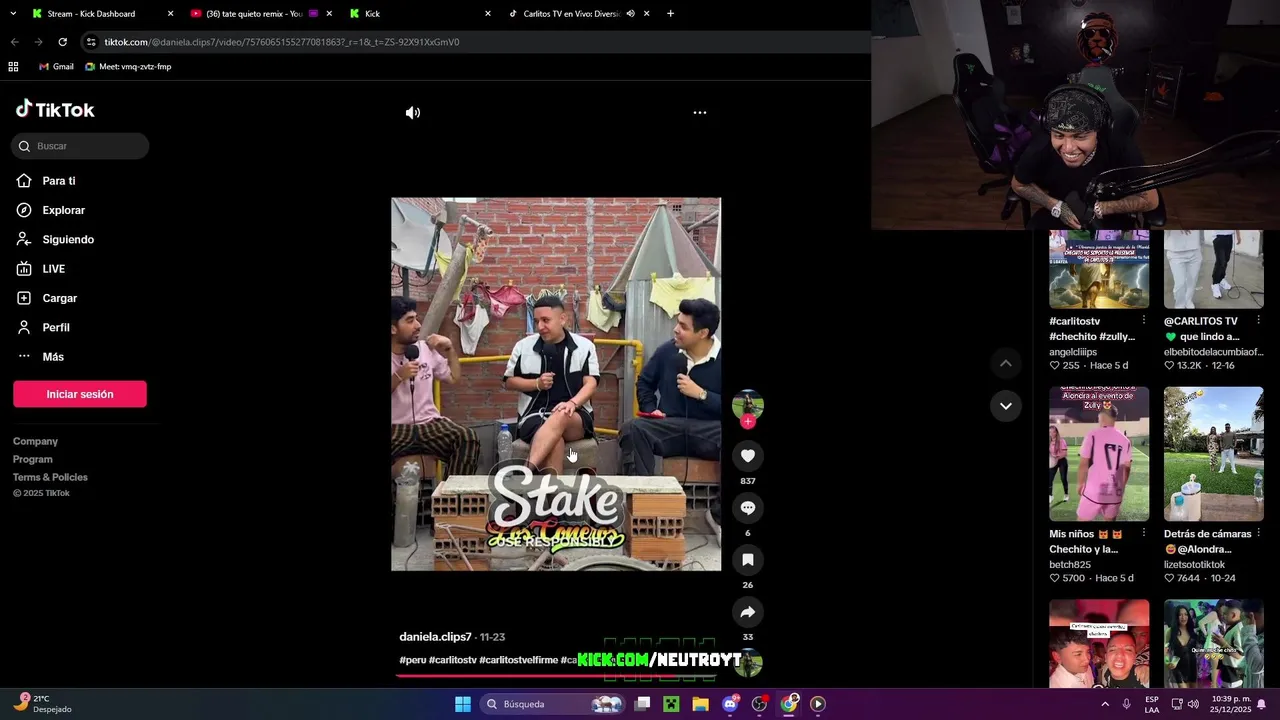Like the video with the heart icon
This screenshot has height=720, width=1280.
[747, 456]
